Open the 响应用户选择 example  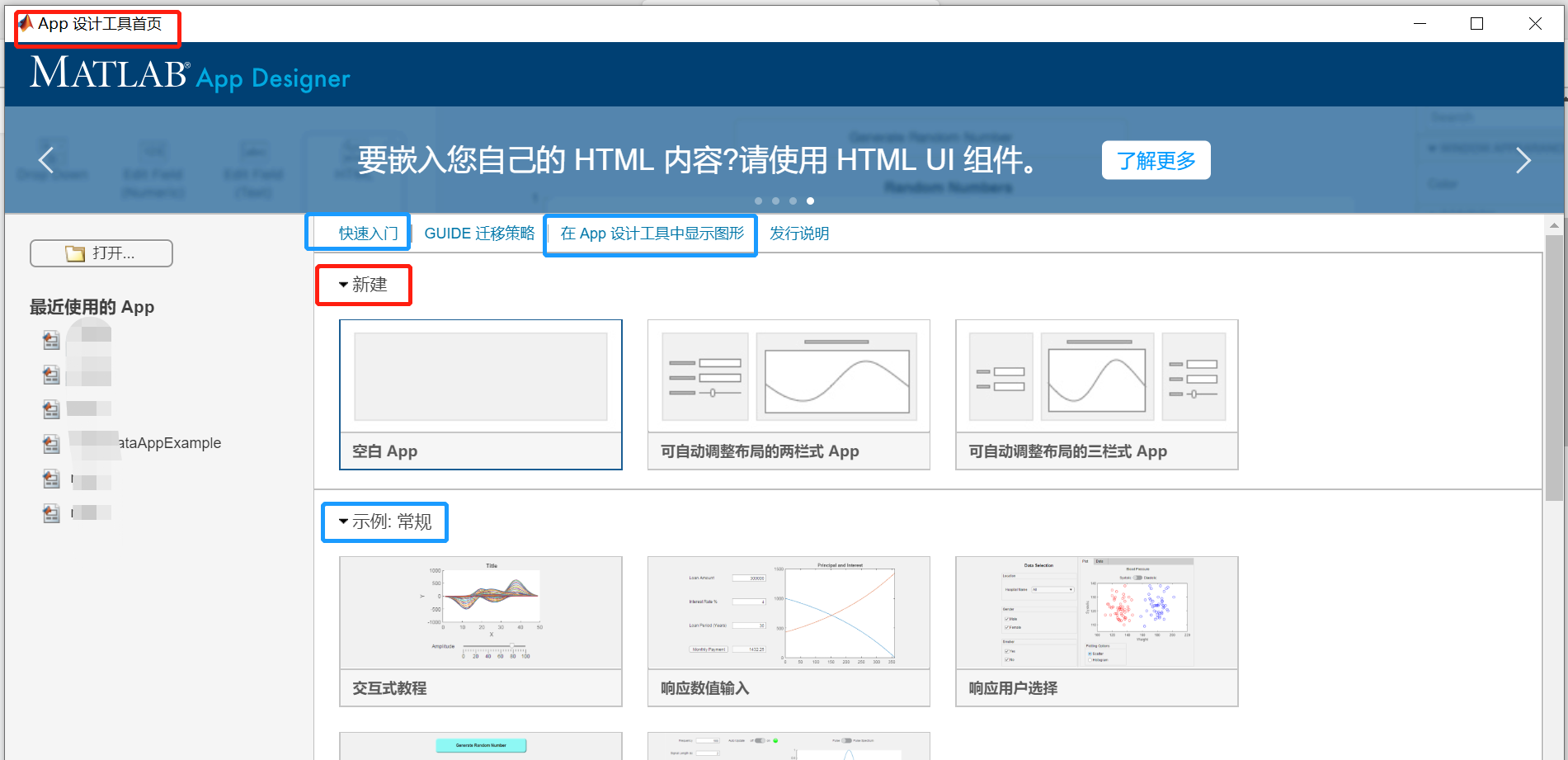point(1096,631)
